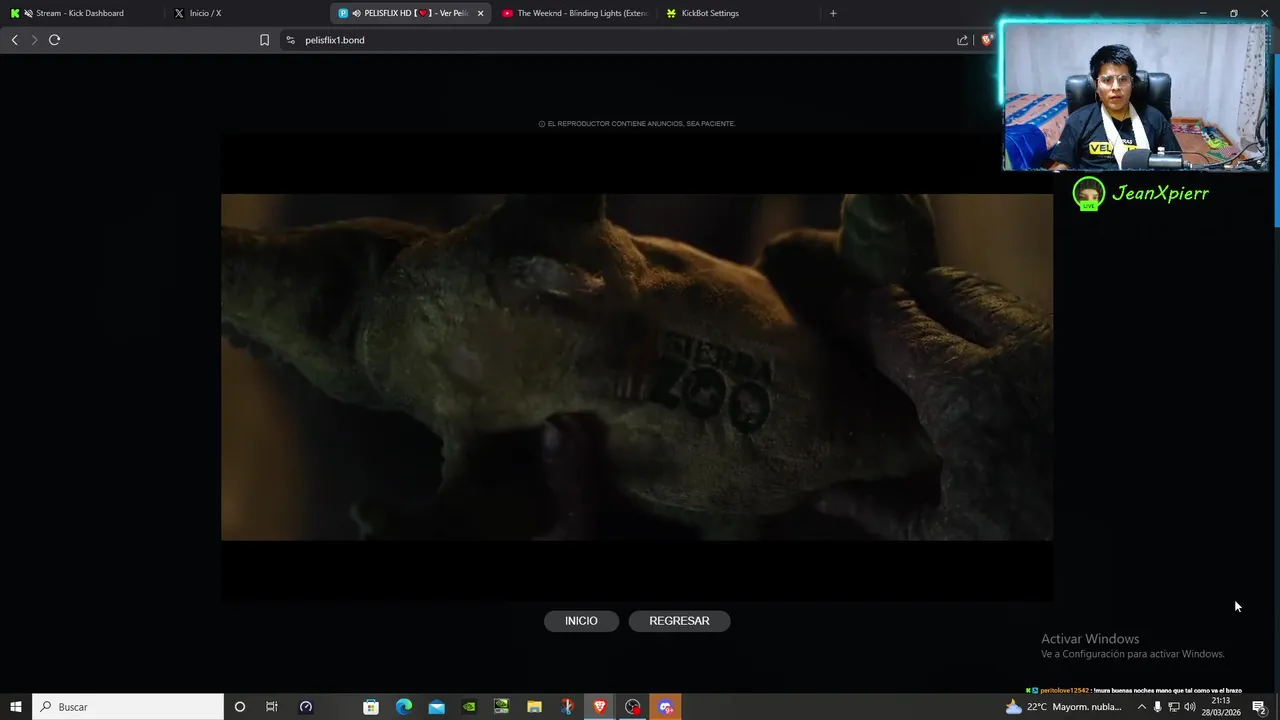Image resolution: width=1280 pixels, height=720 pixels.
Task: Switch to the Inicio / X tab
Action: [x=246, y=13]
